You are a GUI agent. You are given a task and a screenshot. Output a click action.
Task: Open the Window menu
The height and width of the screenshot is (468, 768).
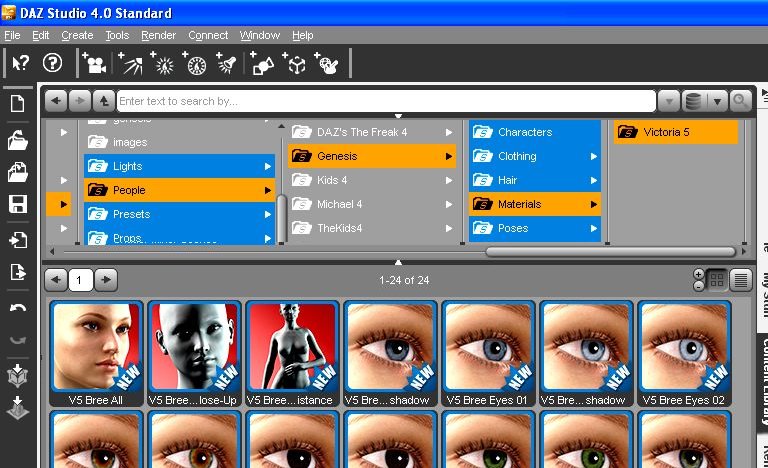(260, 35)
